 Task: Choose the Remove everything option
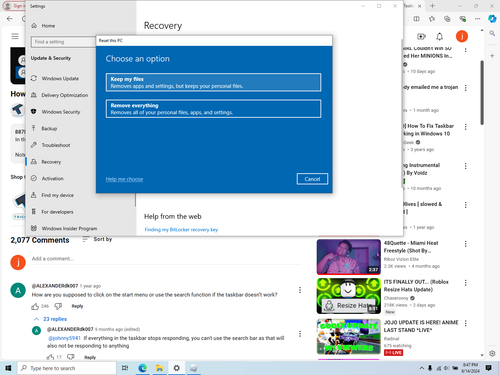213,109
